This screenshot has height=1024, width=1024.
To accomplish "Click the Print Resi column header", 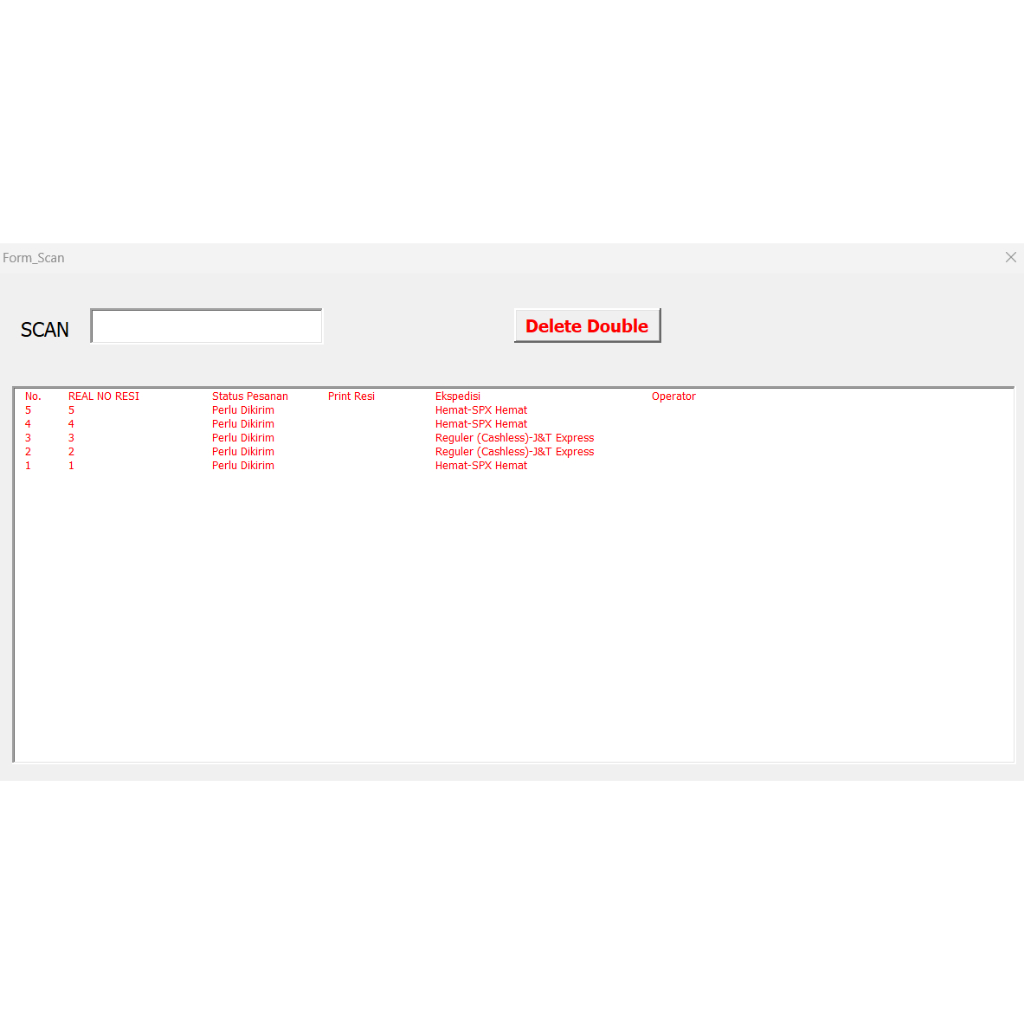I will click(x=351, y=395).
